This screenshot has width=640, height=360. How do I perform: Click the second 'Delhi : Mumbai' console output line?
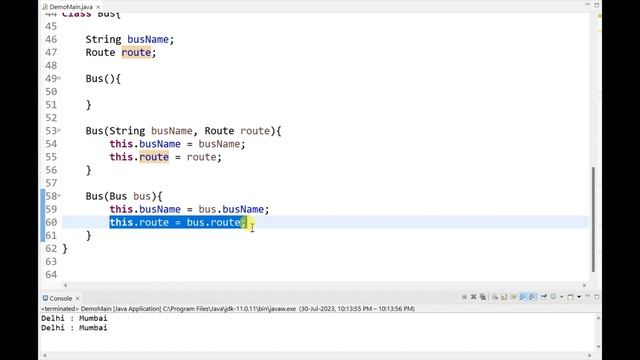point(74,328)
